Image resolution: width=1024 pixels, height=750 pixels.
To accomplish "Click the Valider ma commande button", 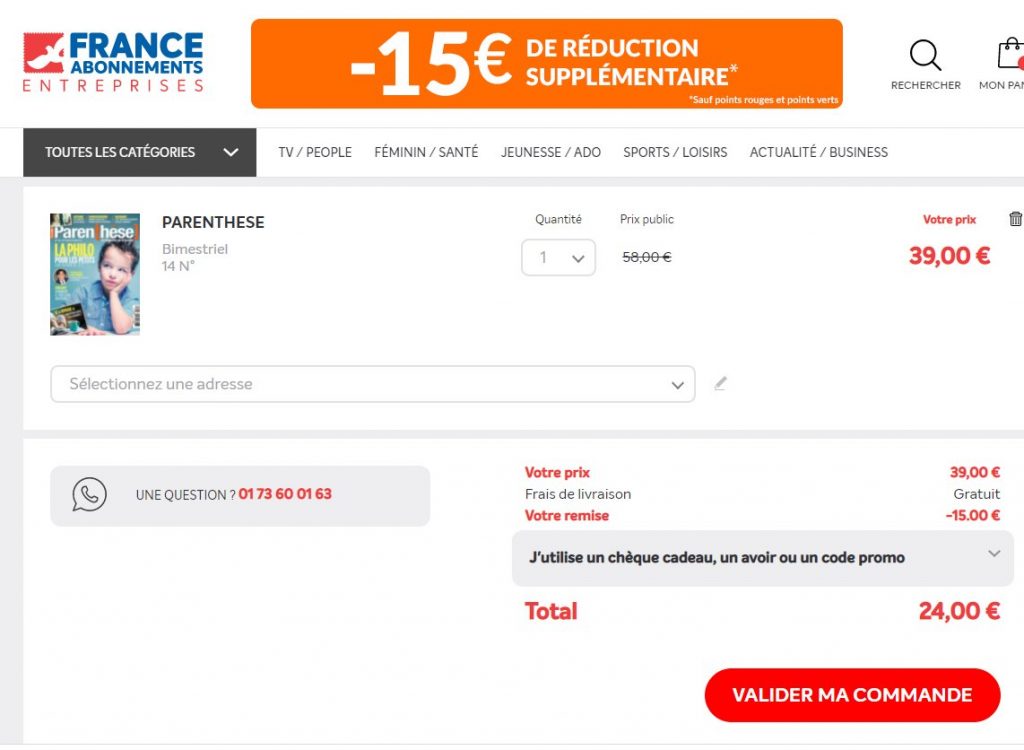I will tap(852, 695).
